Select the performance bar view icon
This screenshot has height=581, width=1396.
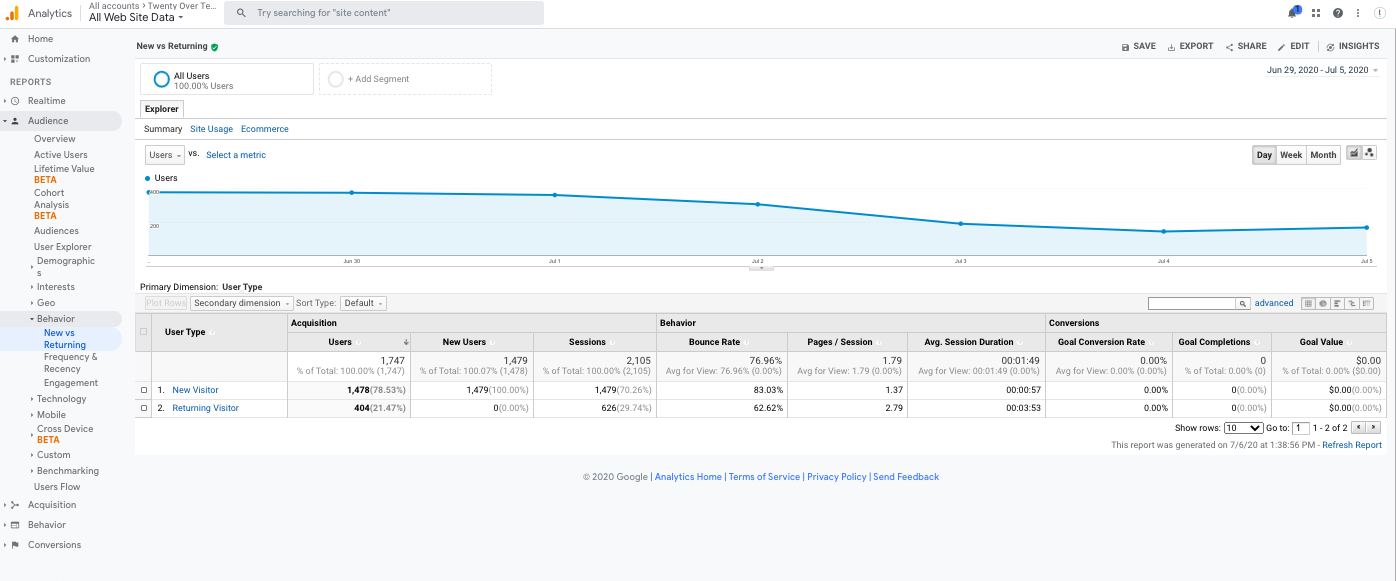pos(1337,303)
